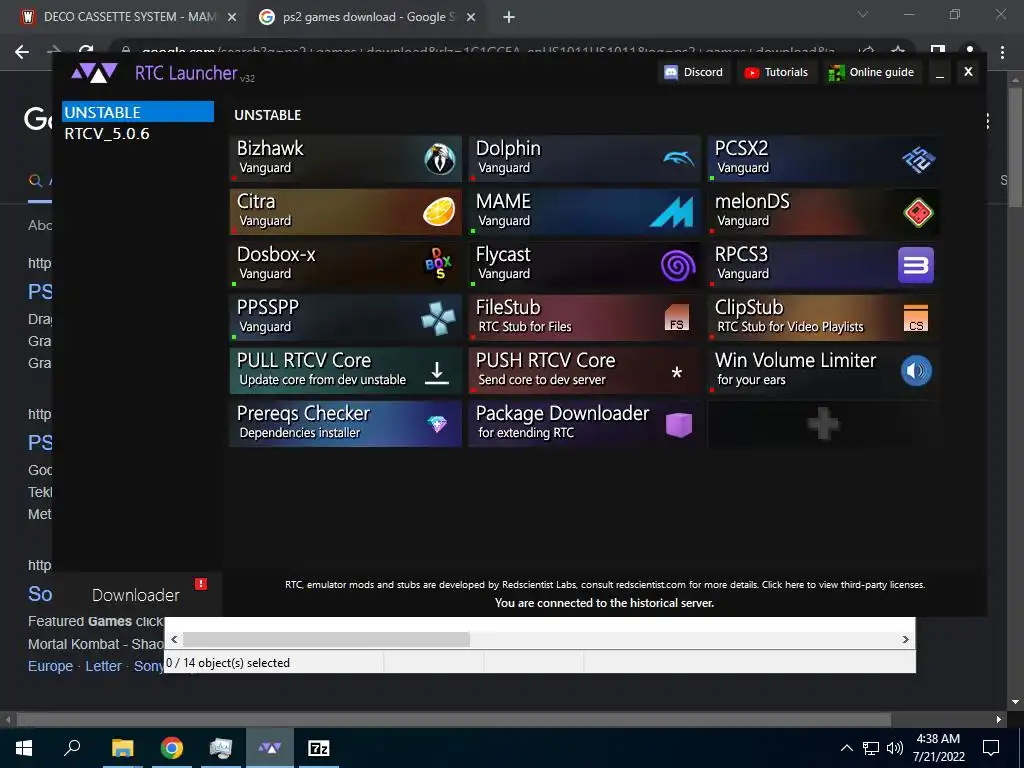
Task: Open MAME Vanguard with its blue M logo
Action: point(671,212)
